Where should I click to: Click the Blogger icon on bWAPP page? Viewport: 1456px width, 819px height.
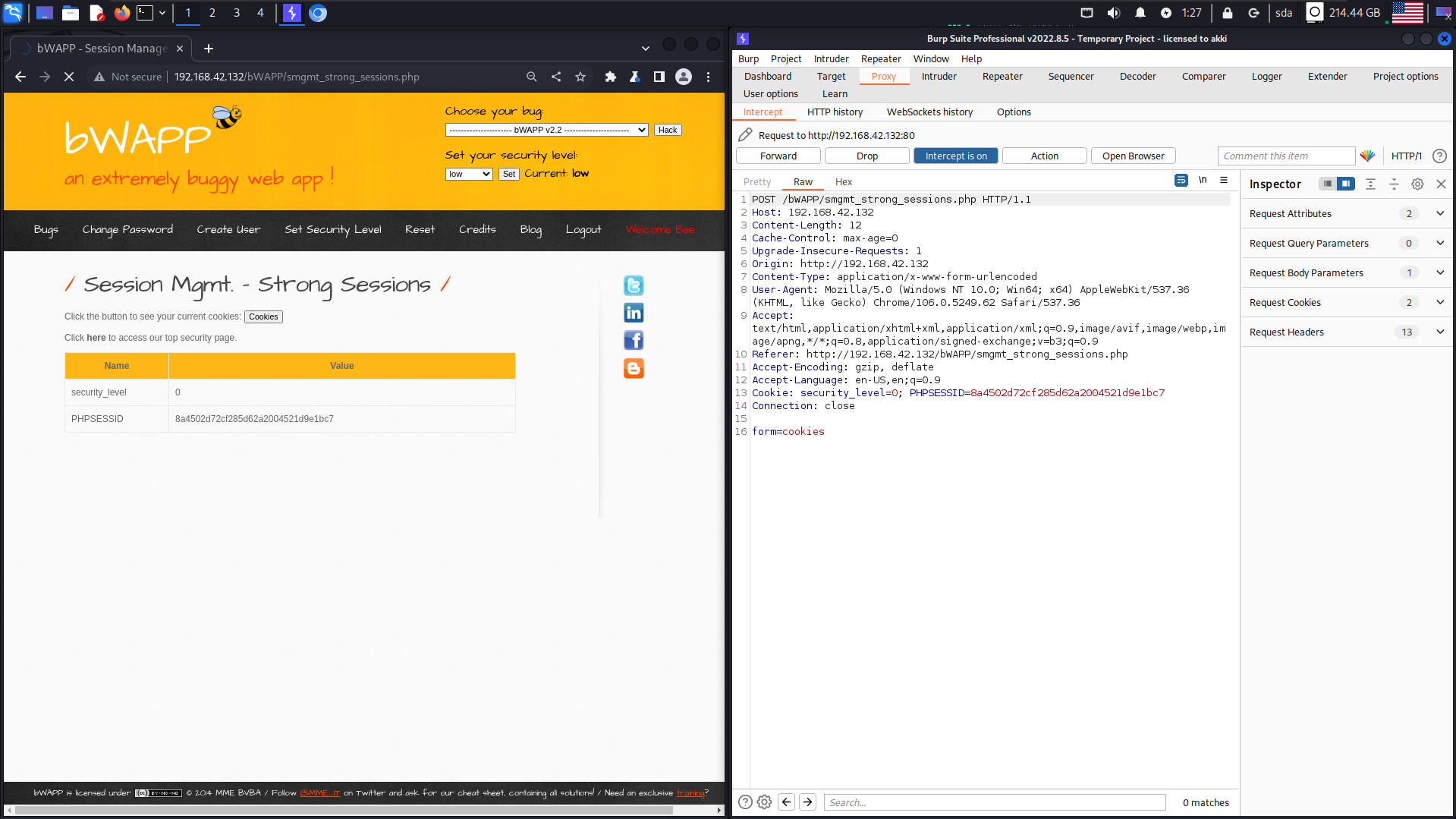tap(634, 368)
